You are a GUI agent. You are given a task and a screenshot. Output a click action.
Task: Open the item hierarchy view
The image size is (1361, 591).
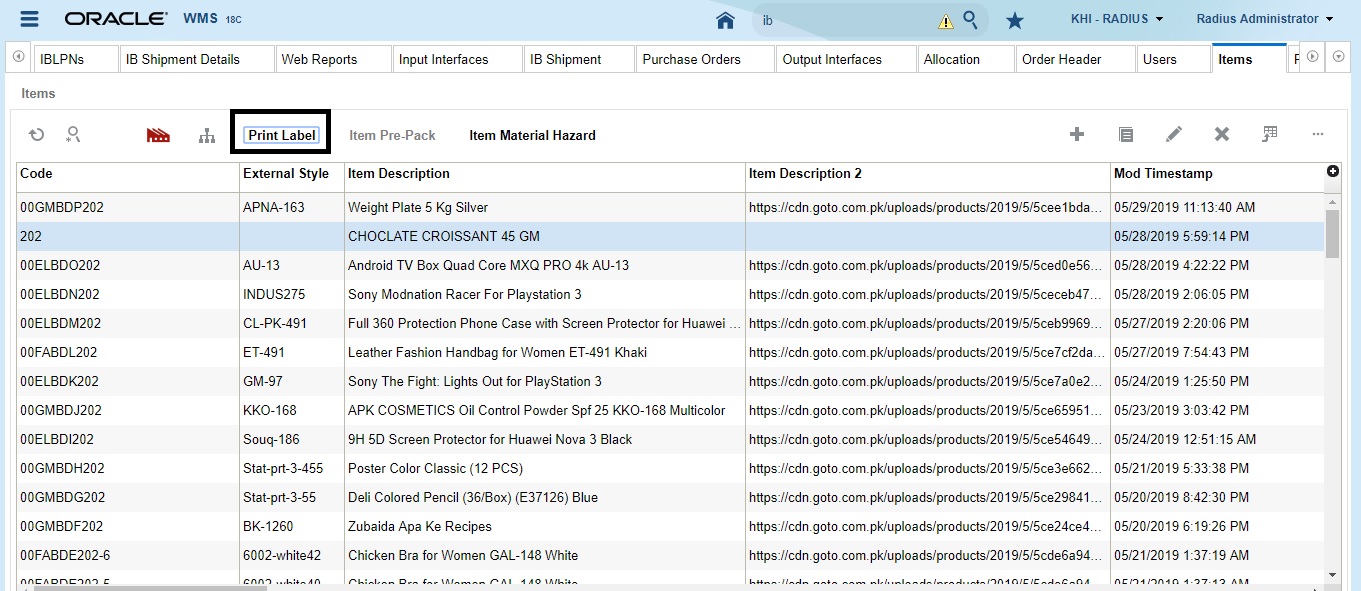tap(206, 133)
